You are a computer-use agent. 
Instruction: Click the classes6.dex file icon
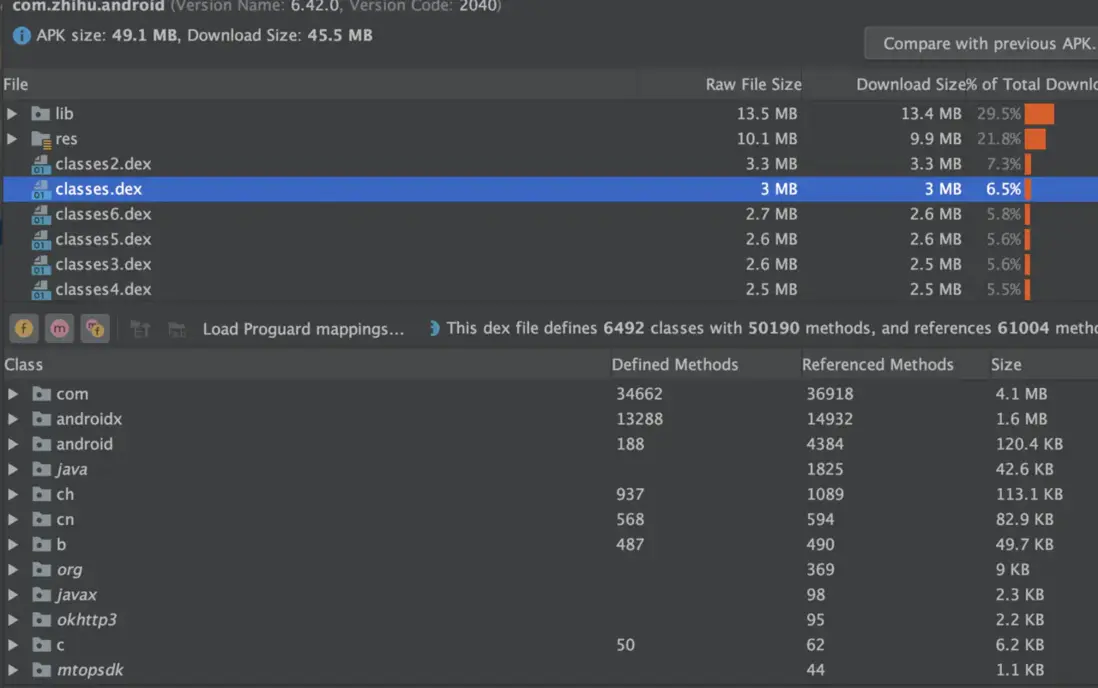[41, 214]
